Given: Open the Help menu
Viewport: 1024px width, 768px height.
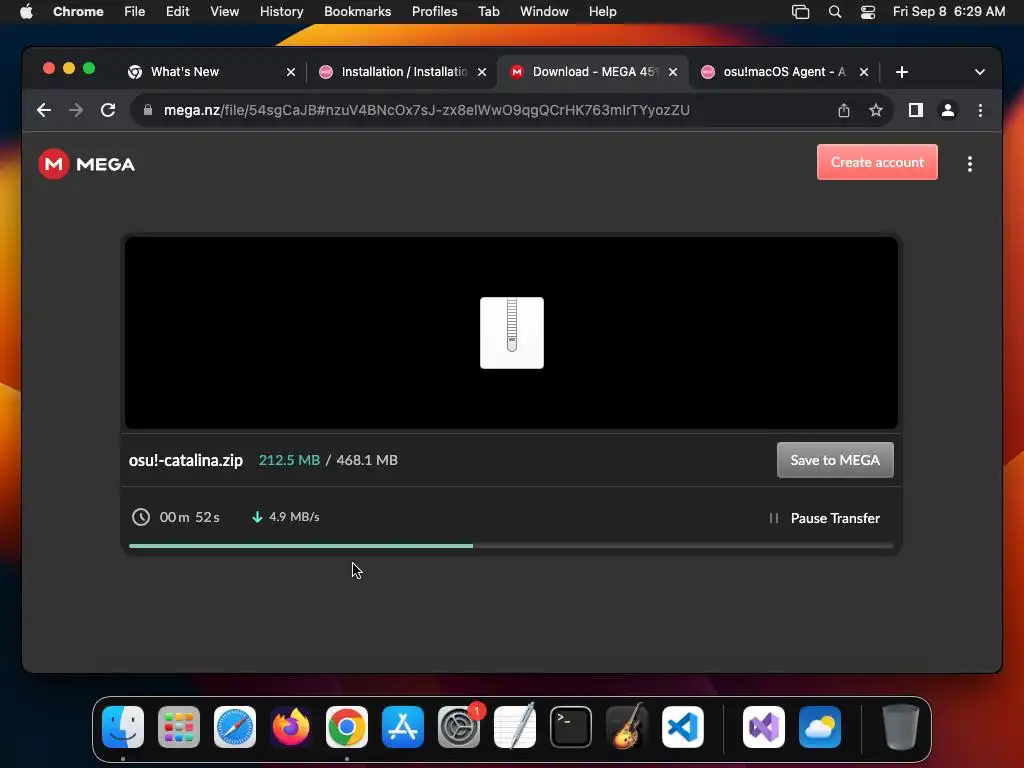Looking at the screenshot, I should tap(602, 12).
